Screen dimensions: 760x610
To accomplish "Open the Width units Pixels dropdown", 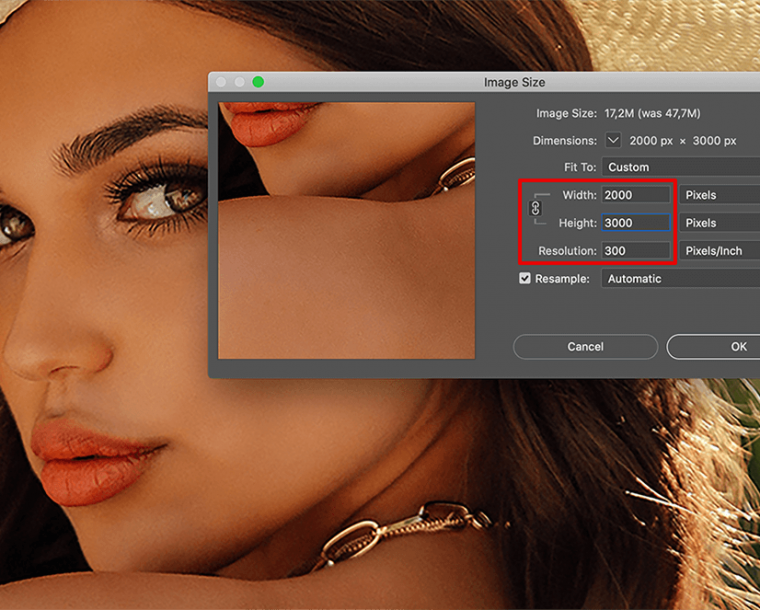I will 720,195.
